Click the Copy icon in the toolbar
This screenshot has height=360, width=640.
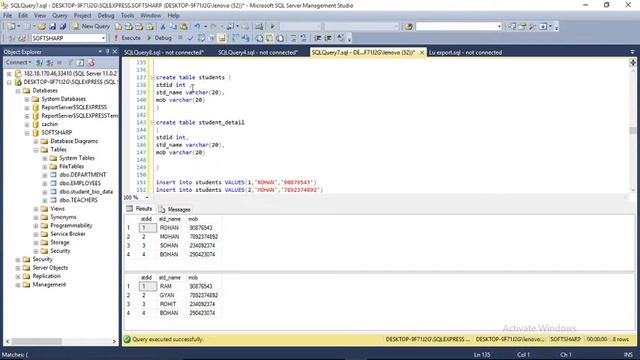pyautogui.click(x=173, y=27)
